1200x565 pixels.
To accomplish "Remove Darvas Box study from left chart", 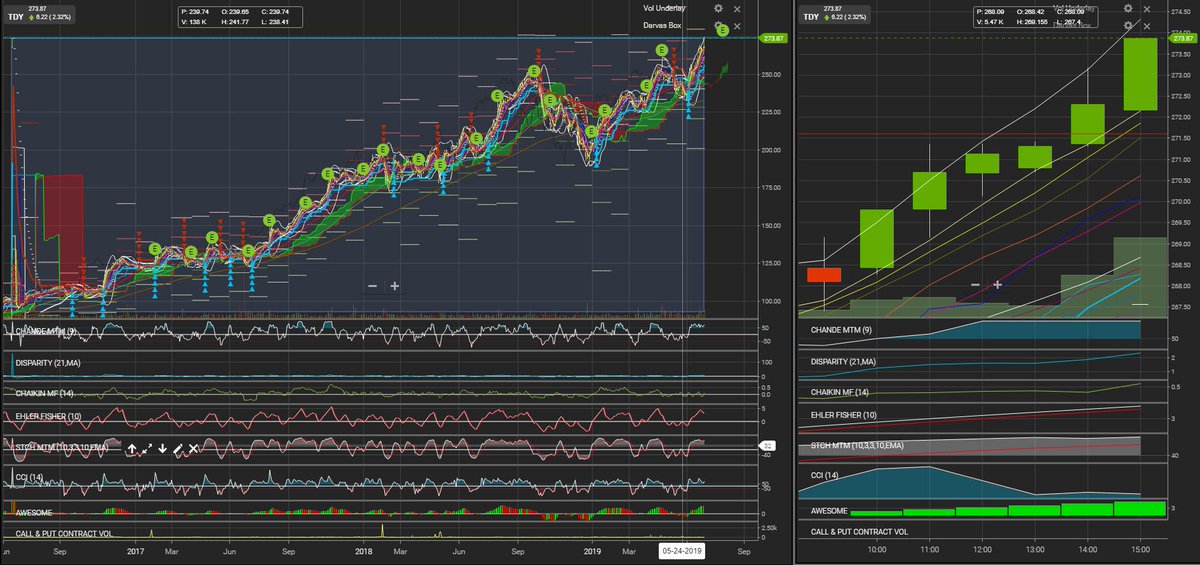I will 737,24.
